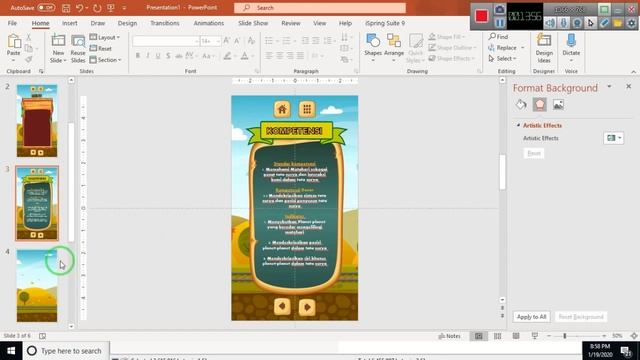Toggle Italic formatting
The image size is (640, 360).
click(148, 56)
